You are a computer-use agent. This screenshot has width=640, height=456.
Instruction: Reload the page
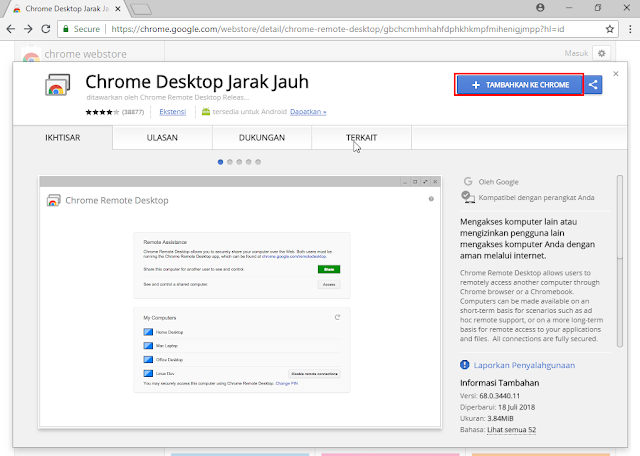coord(46,29)
